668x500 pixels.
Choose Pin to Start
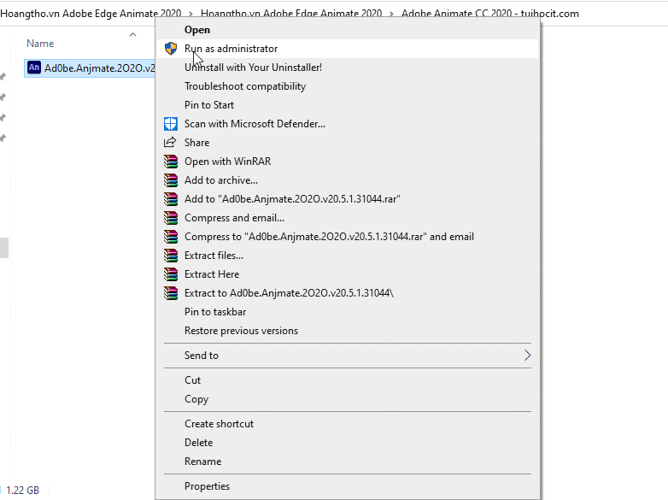(x=348, y=105)
